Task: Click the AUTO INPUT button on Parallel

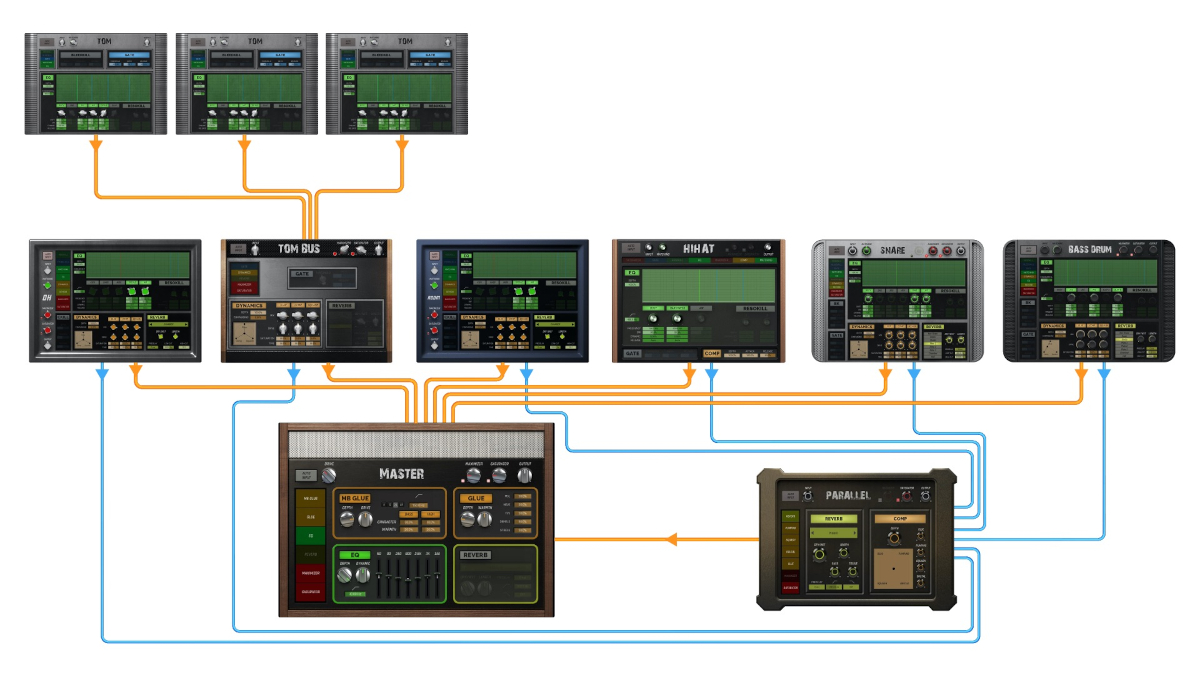Action: [790, 496]
